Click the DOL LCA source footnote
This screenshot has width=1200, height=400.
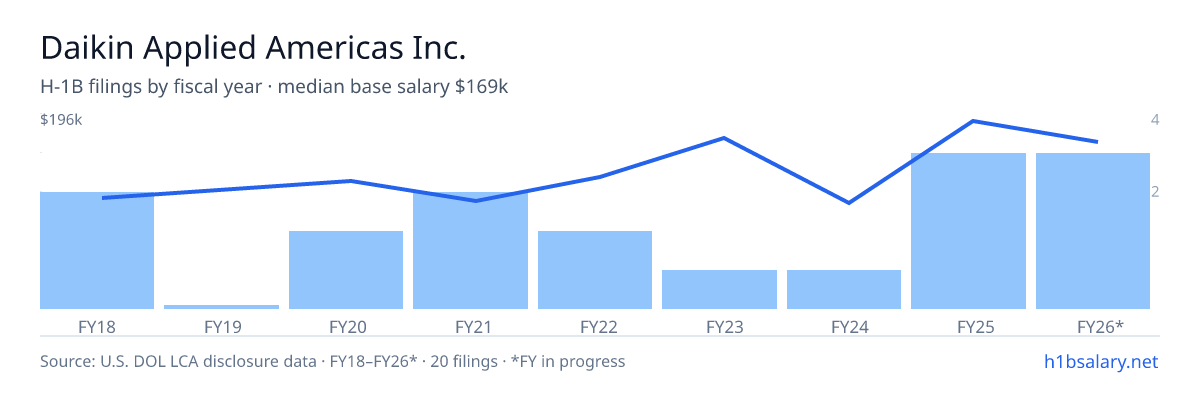click(332, 361)
